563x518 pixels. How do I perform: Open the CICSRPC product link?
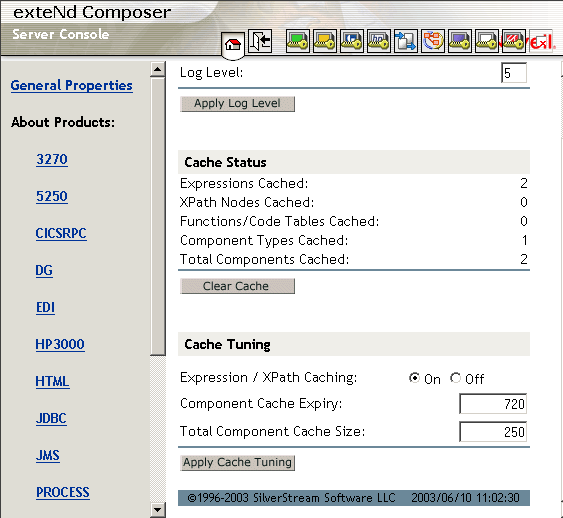pyautogui.click(x=61, y=233)
